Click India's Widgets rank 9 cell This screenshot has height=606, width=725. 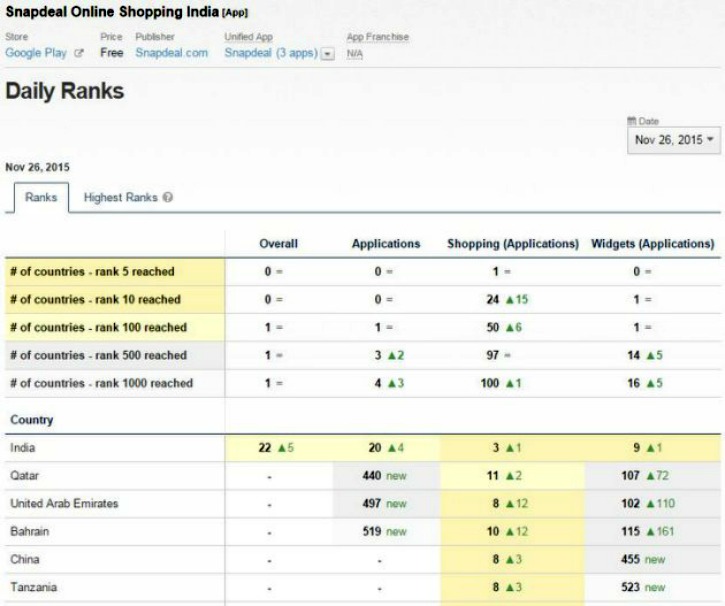652,447
